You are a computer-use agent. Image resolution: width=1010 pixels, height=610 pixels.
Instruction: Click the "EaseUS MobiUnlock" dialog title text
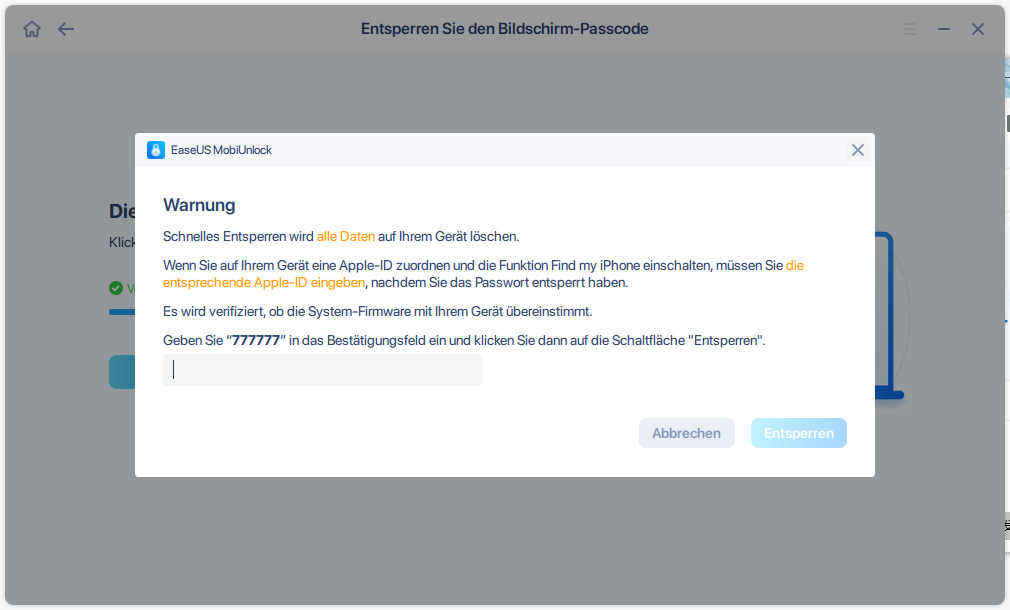(x=221, y=150)
